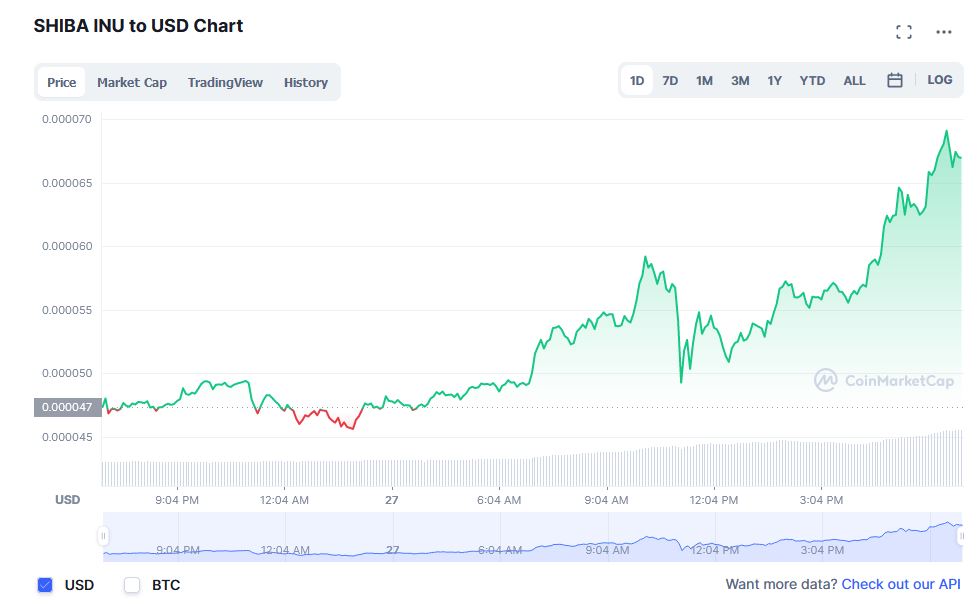Toggle the LOG scale button

[x=940, y=80]
